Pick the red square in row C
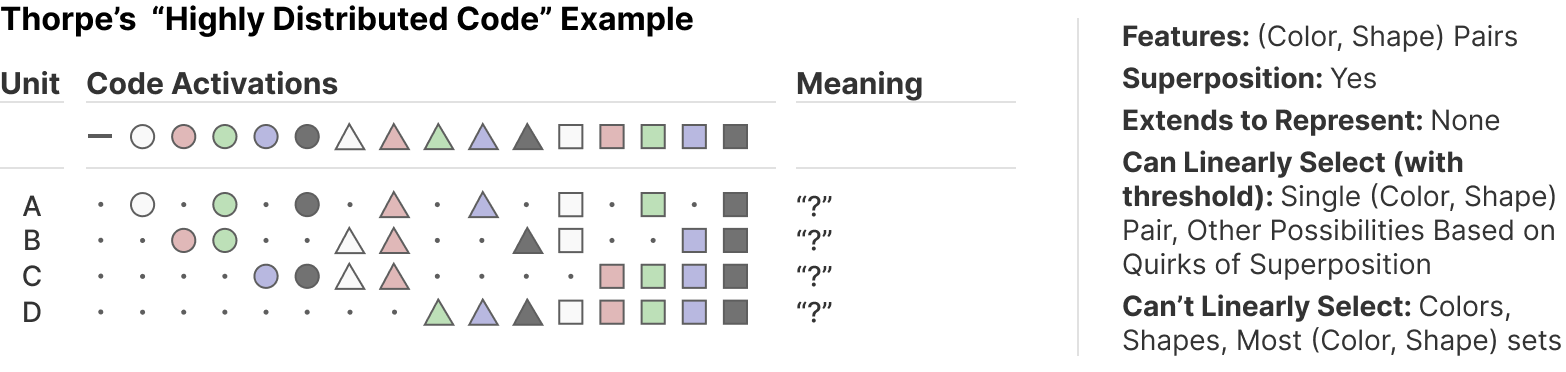 point(611,275)
